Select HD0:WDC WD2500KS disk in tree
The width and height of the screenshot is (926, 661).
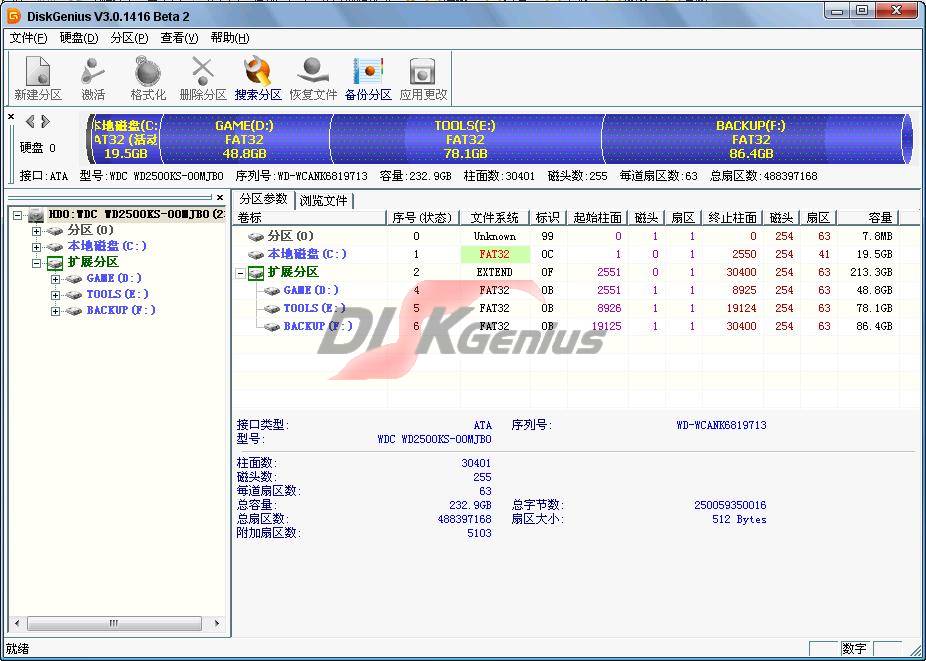tap(136, 214)
